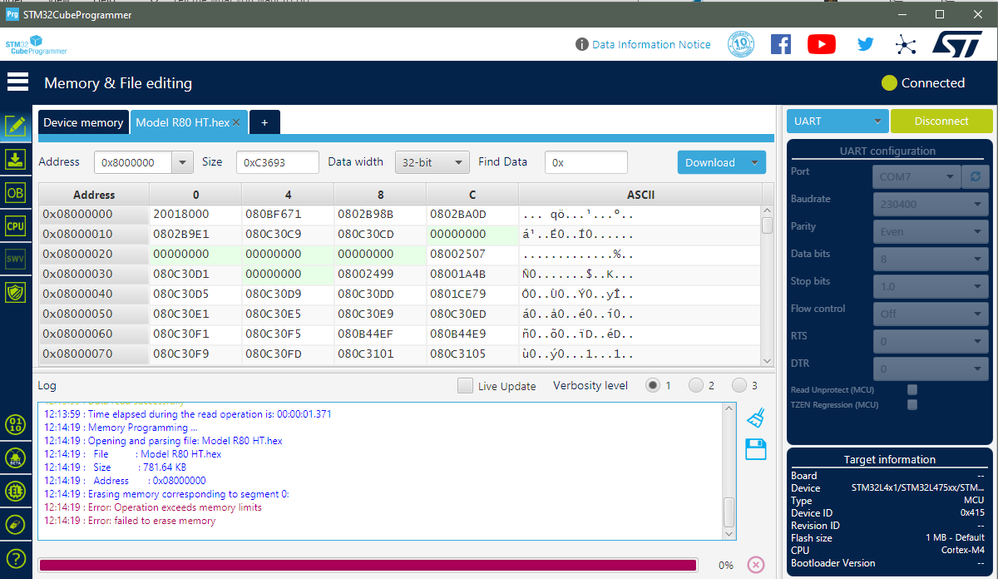998x579 pixels.
Task: Open the DTR dropdown
Action: (x=930, y=368)
